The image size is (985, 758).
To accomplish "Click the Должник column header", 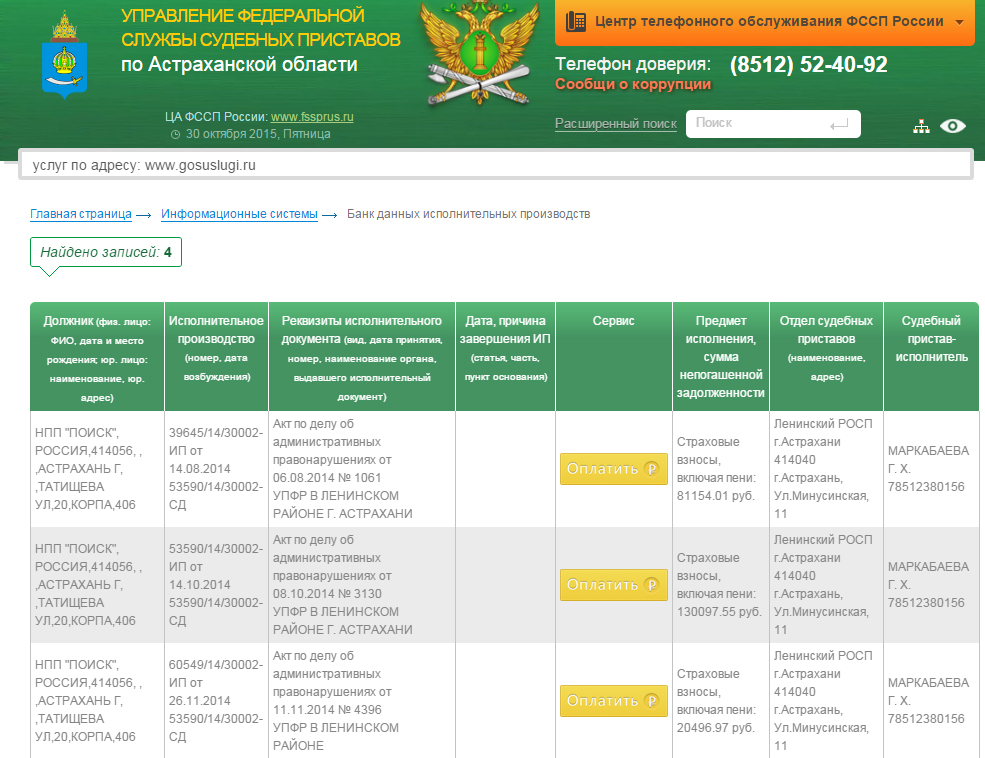I will click(97, 357).
